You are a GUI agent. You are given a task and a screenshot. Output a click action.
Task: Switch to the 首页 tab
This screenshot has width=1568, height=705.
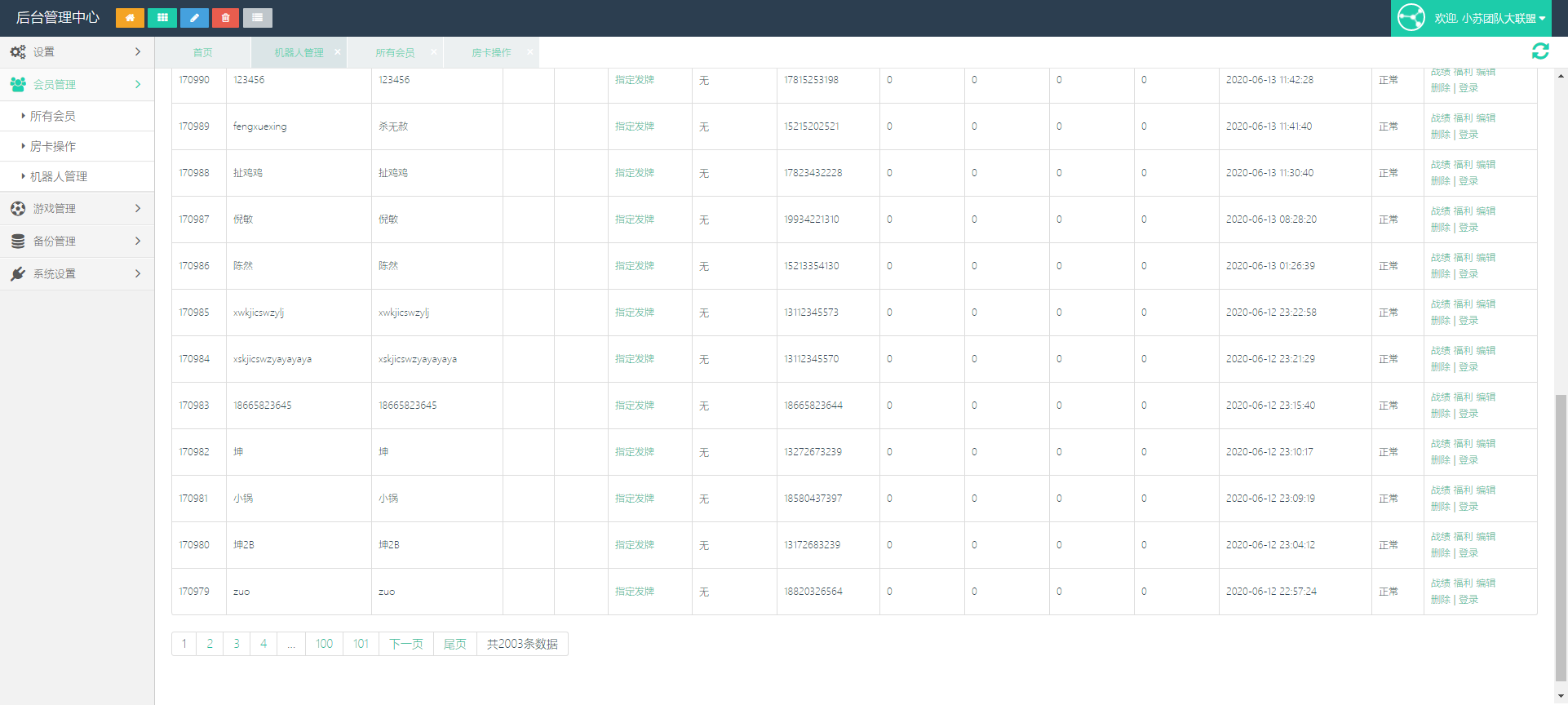pyautogui.click(x=202, y=52)
